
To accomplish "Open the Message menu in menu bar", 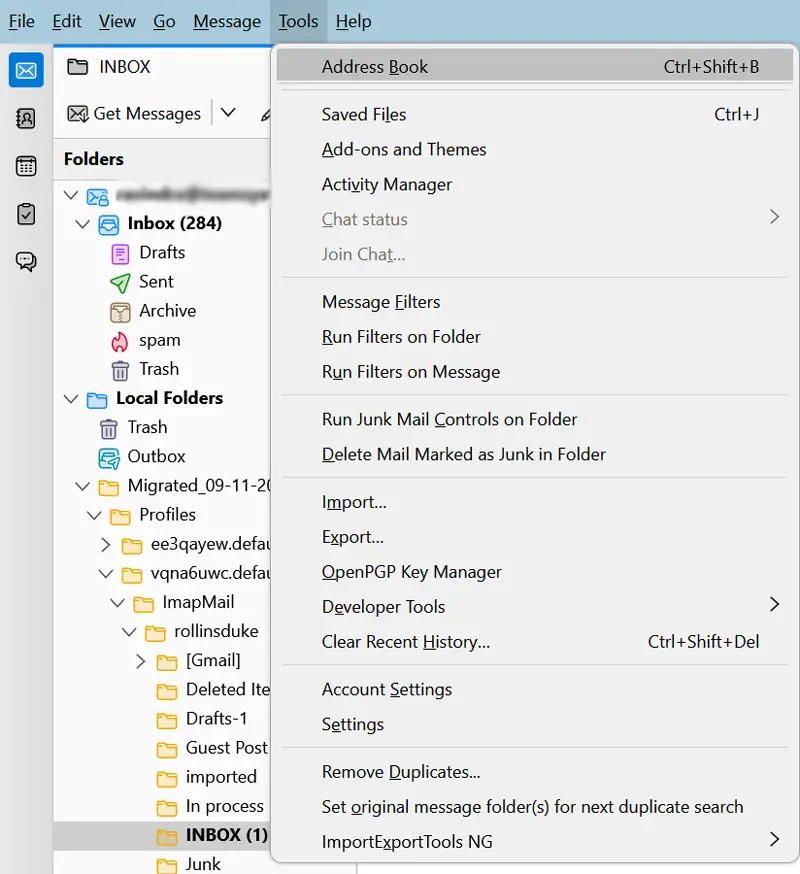I will click(227, 21).
